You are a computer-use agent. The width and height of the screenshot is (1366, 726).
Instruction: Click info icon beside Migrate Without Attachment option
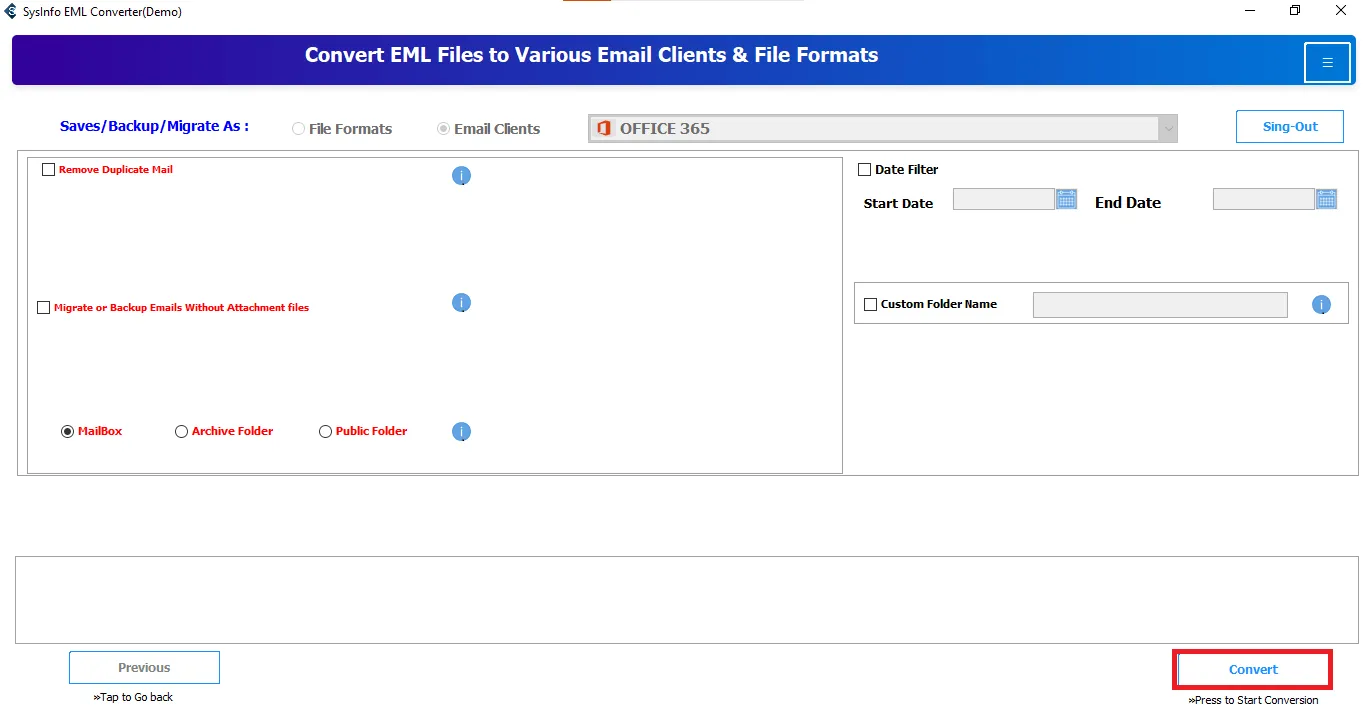pyautogui.click(x=461, y=303)
